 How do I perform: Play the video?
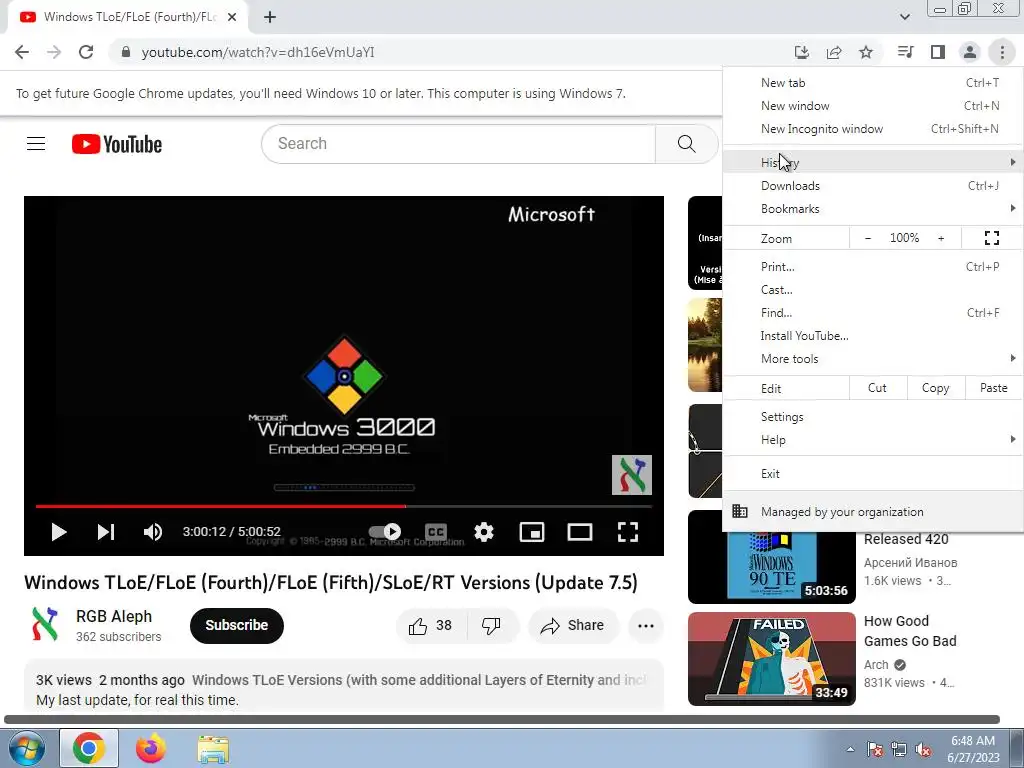[x=59, y=532]
